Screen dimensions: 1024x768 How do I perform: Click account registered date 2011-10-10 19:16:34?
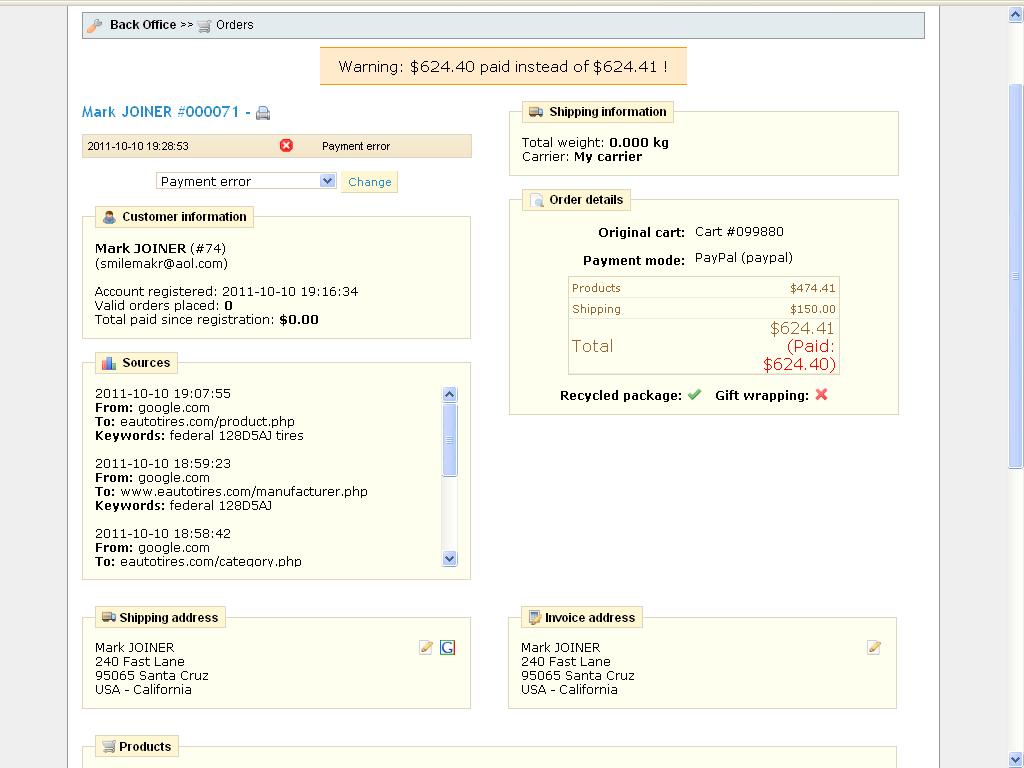point(290,292)
